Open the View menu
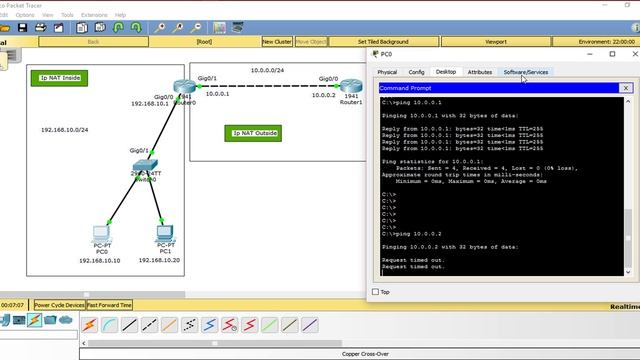This screenshot has width=640, height=360. [47, 15]
